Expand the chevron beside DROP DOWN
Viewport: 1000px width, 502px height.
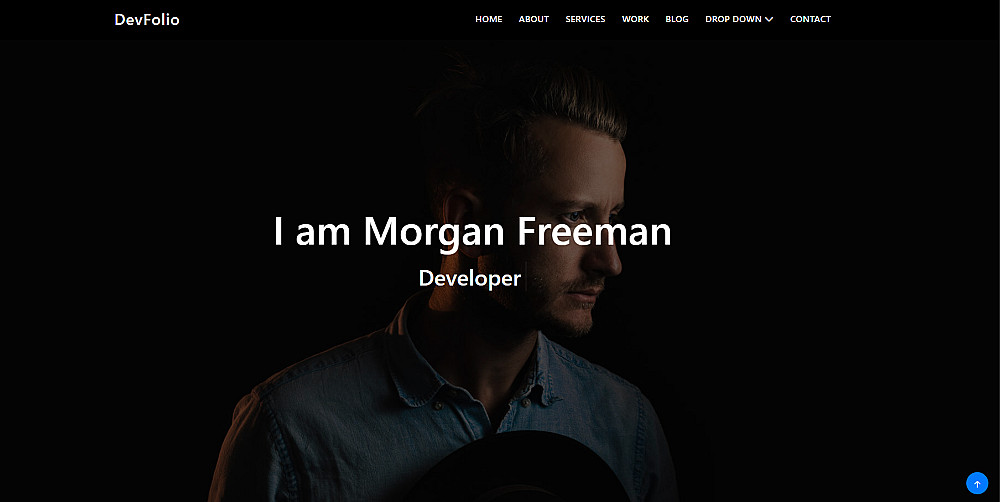coord(769,19)
